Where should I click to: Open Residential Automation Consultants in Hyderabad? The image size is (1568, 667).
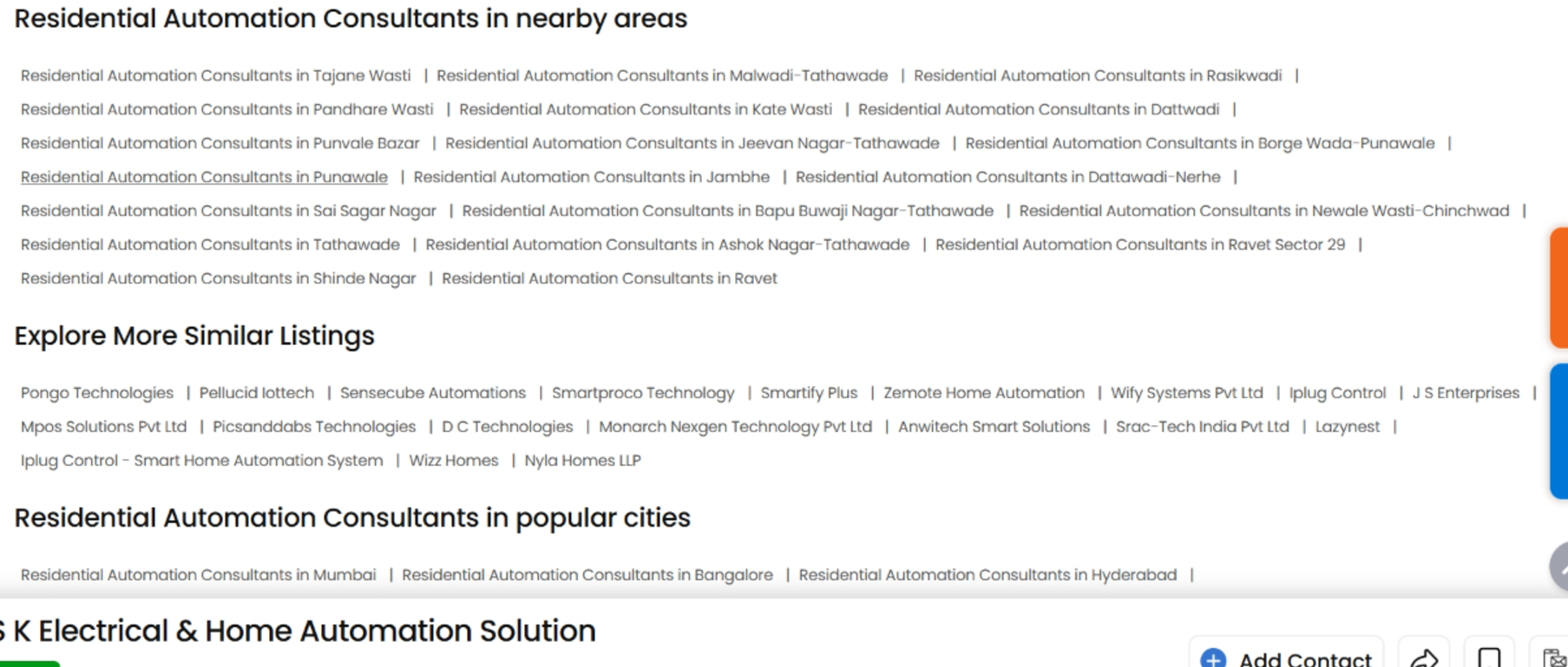(x=987, y=575)
